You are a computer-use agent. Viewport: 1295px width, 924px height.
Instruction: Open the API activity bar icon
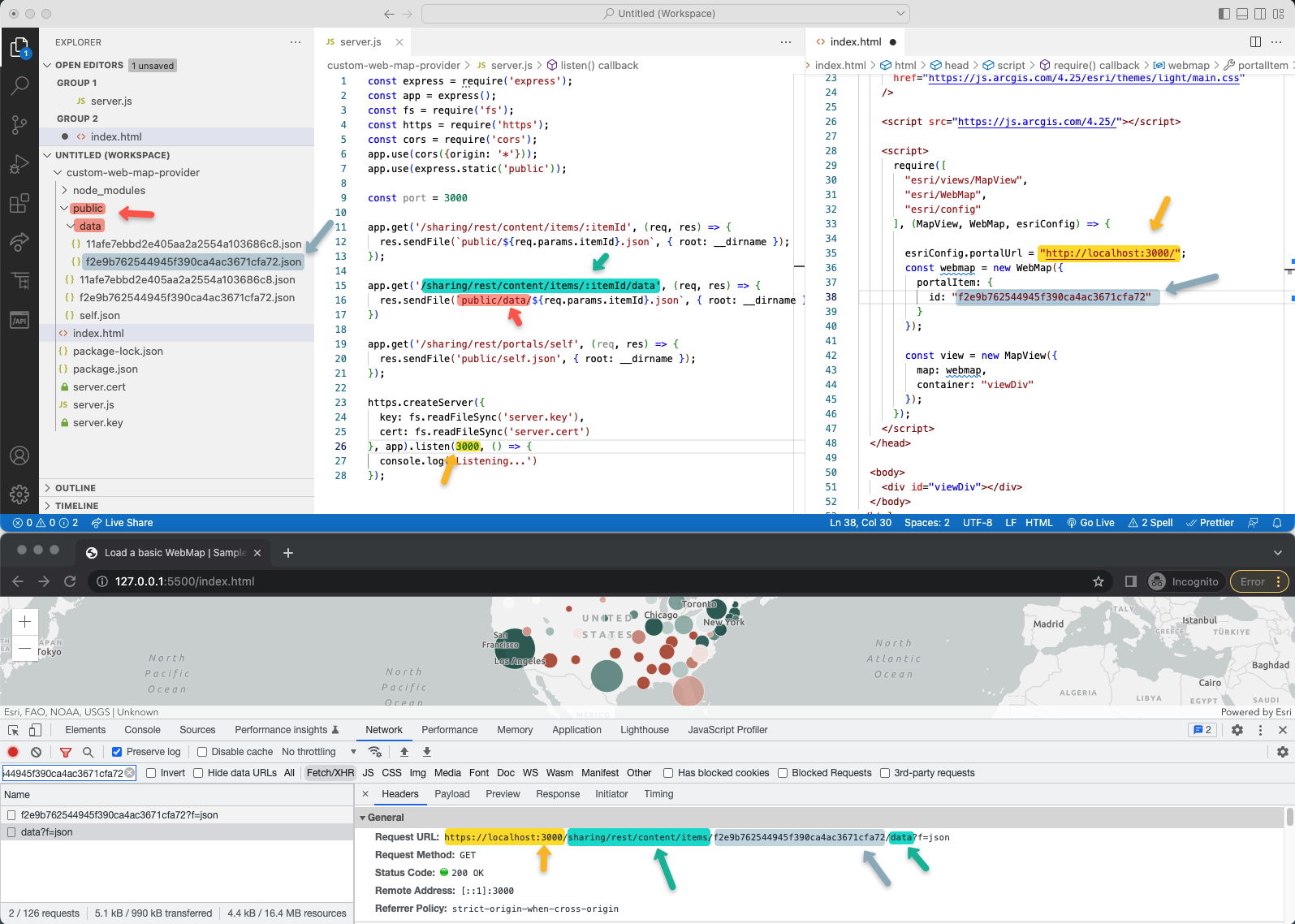[x=19, y=320]
